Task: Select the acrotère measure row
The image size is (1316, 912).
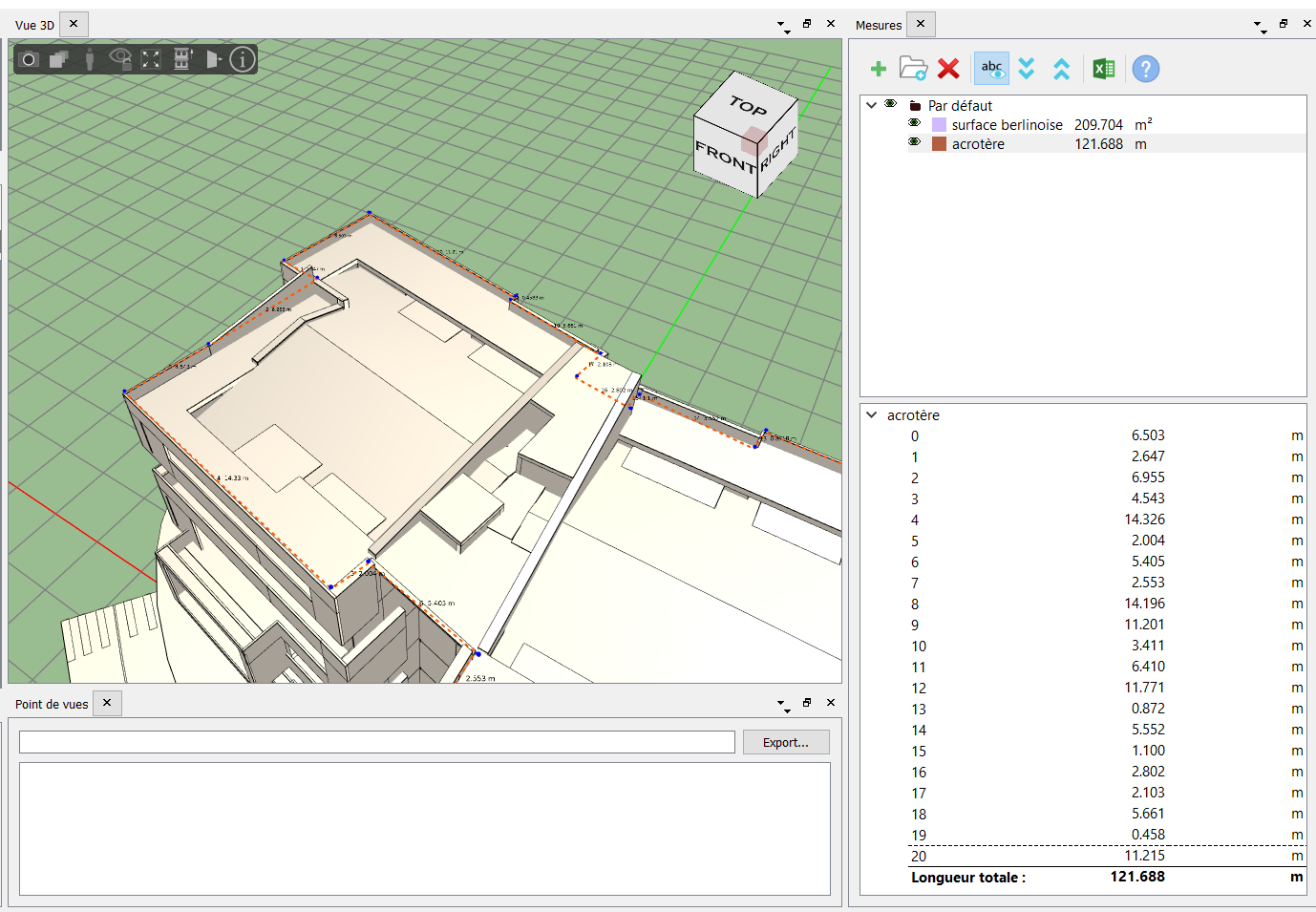Action: coord(1106,144)
